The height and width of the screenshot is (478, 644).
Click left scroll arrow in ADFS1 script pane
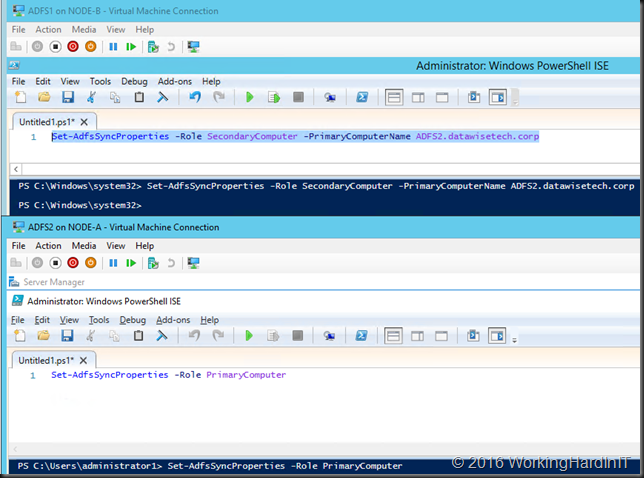click(x=16, y=169)
